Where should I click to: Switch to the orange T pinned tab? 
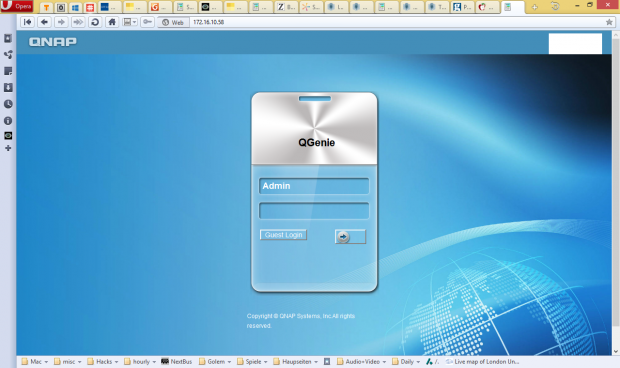pos(46,7)
